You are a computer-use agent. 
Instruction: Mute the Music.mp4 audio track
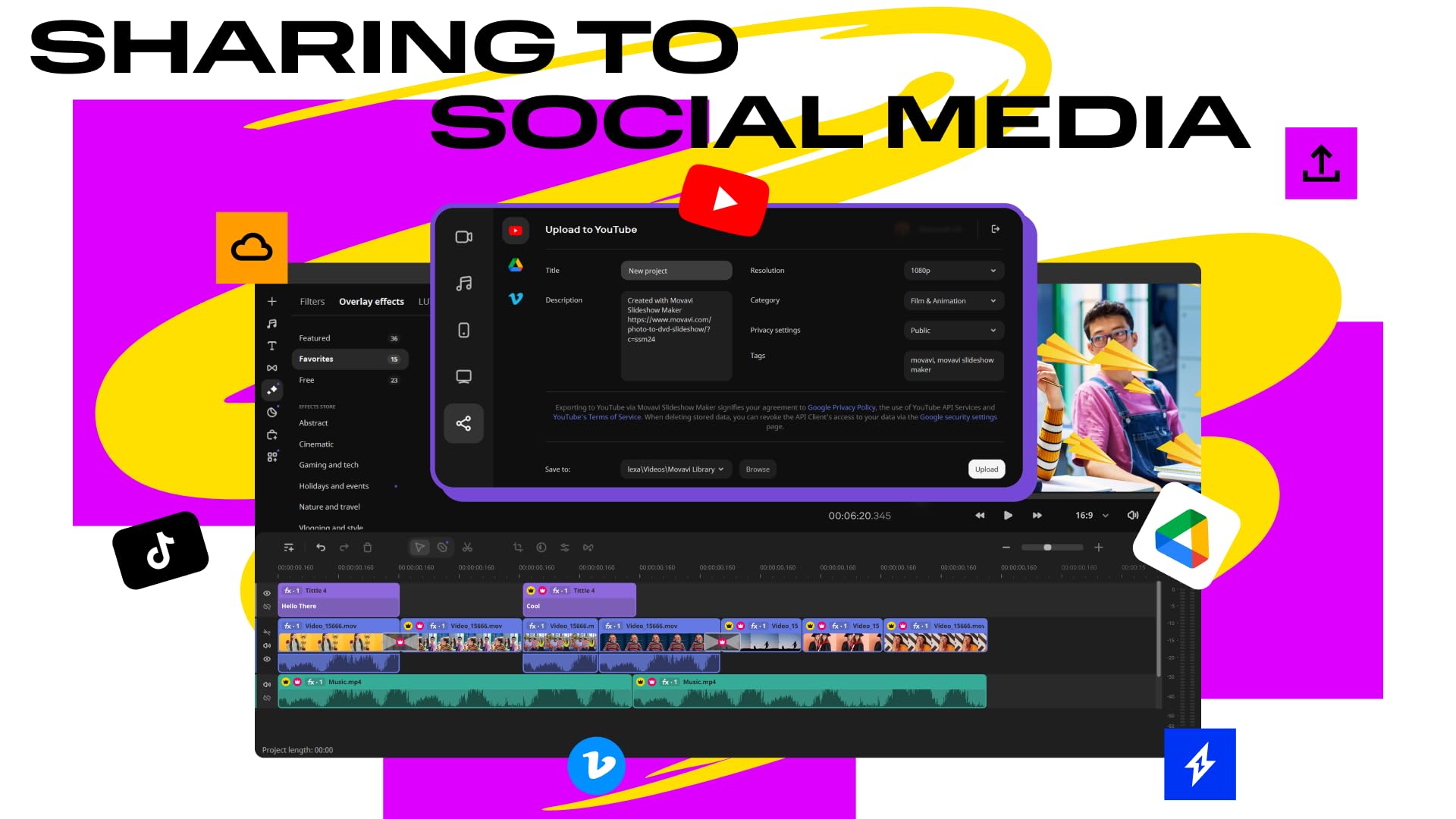pyautogui.click(x=267, y=685)
